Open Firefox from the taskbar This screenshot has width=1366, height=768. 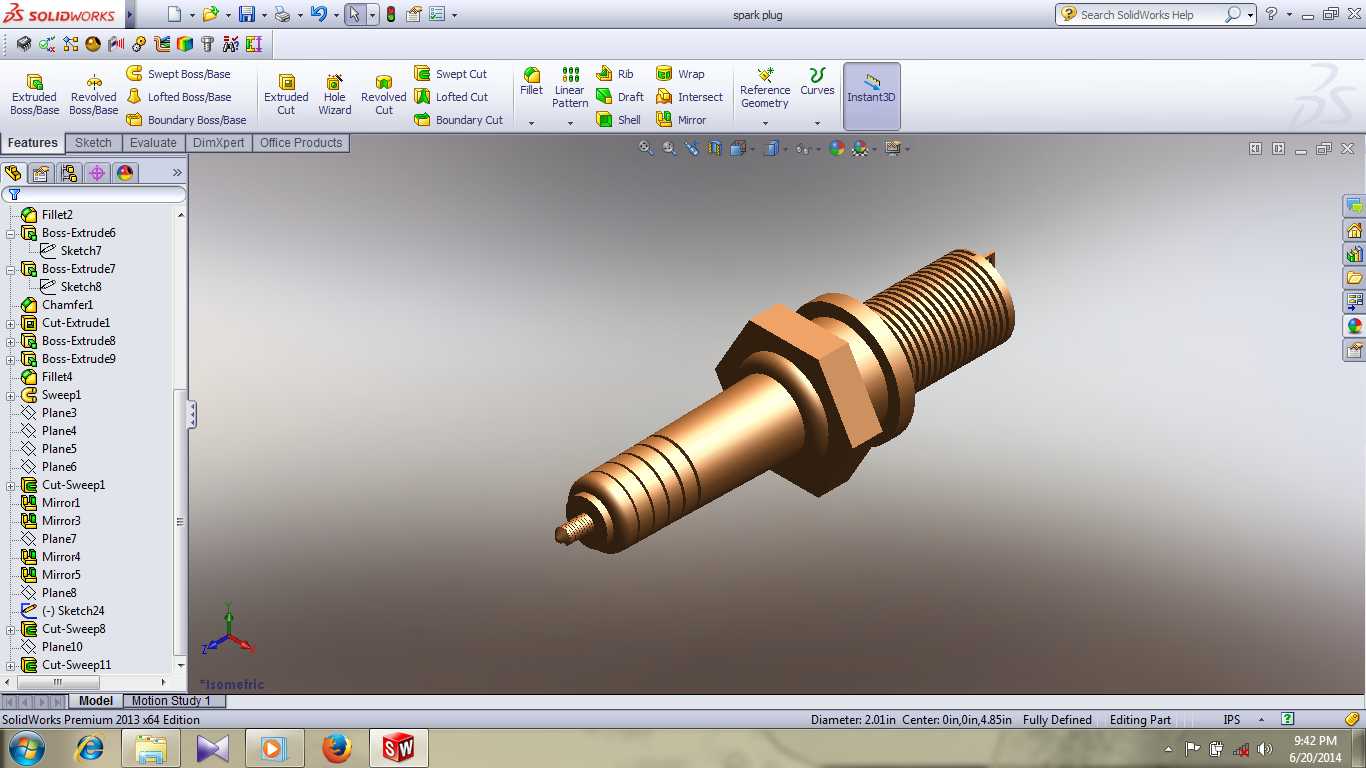tap(337, 748)
